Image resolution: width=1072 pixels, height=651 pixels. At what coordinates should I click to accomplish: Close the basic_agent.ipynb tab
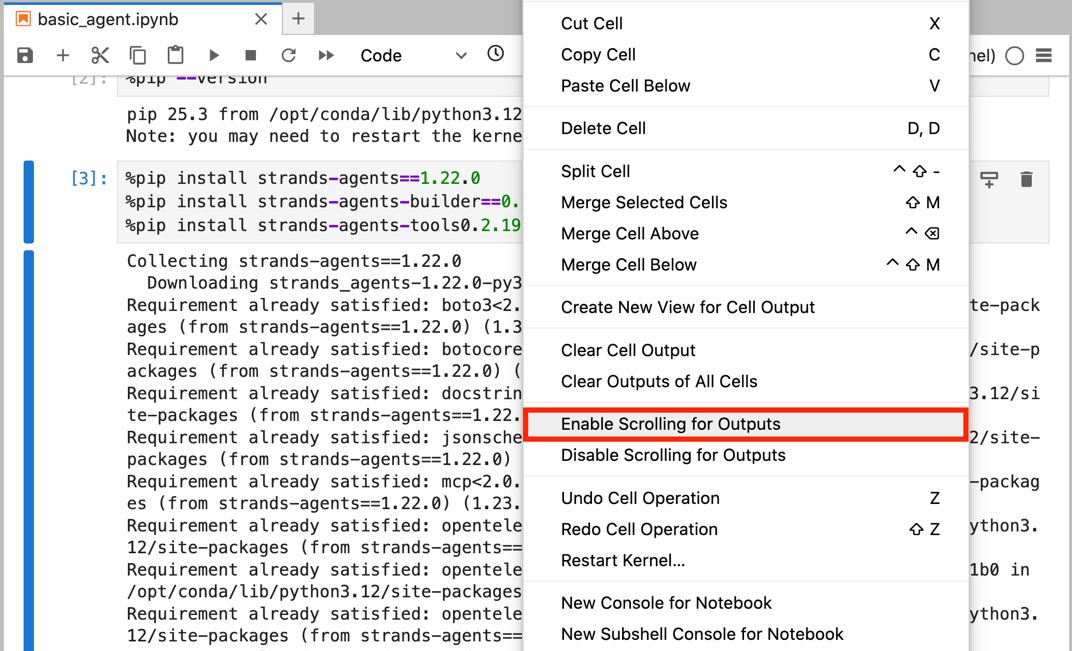[261, 19]
